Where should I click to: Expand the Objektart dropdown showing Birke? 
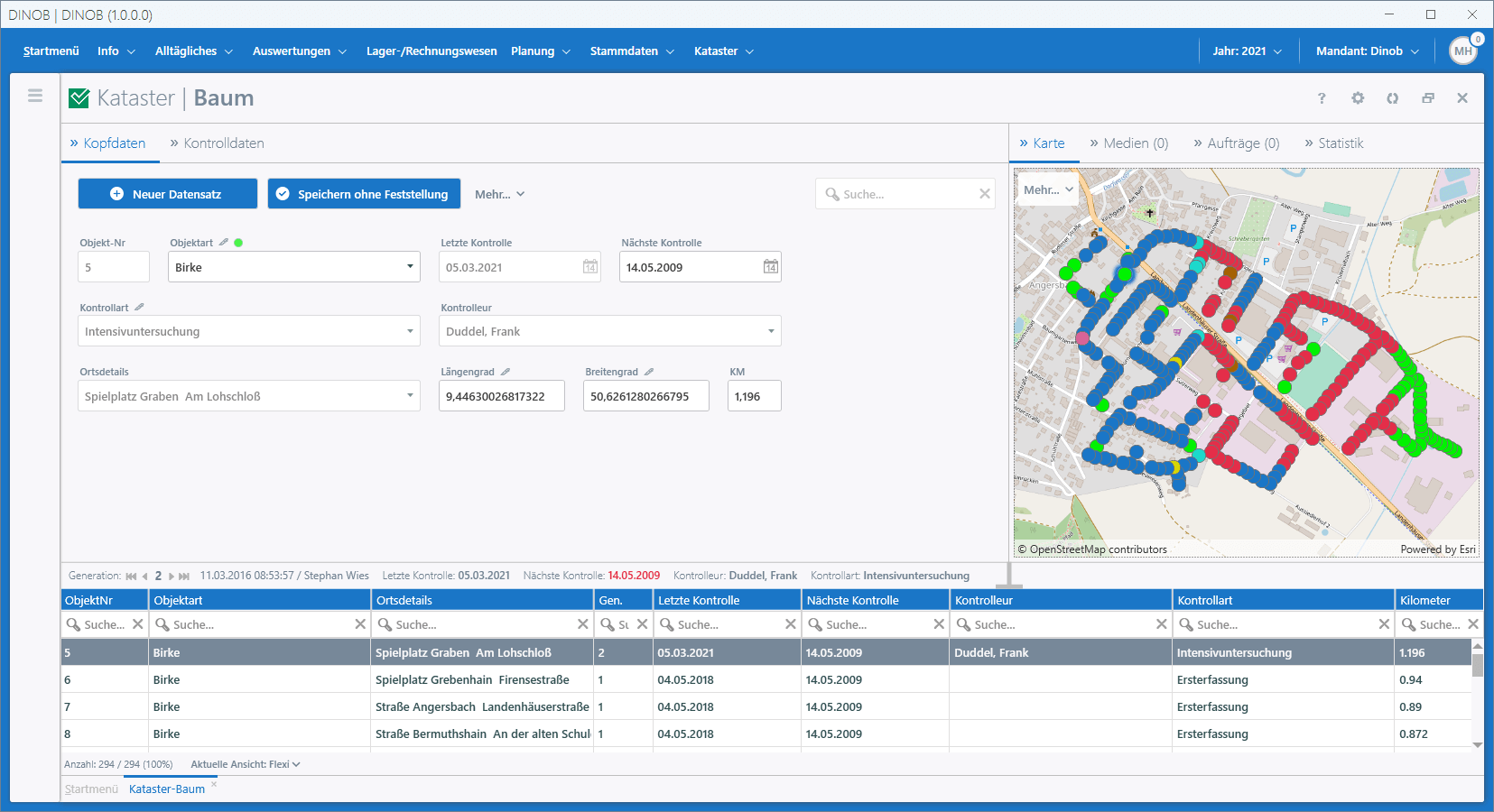(410, 267)
